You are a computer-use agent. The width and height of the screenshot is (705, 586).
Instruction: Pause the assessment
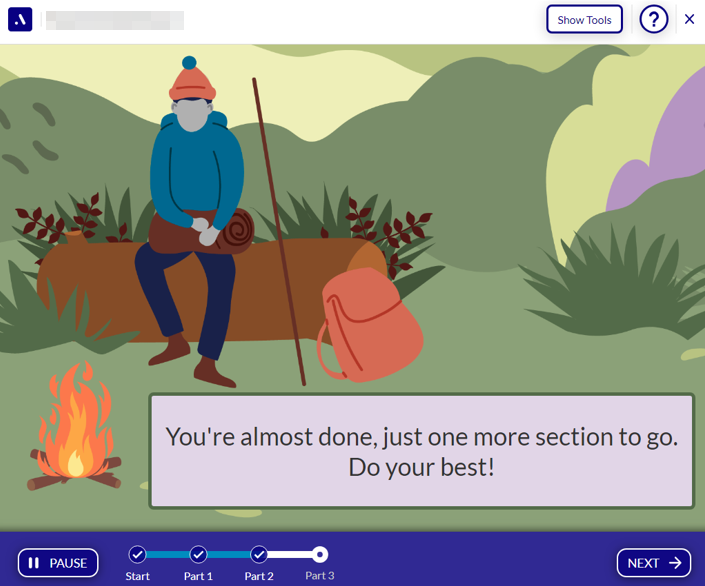point(58,563)
